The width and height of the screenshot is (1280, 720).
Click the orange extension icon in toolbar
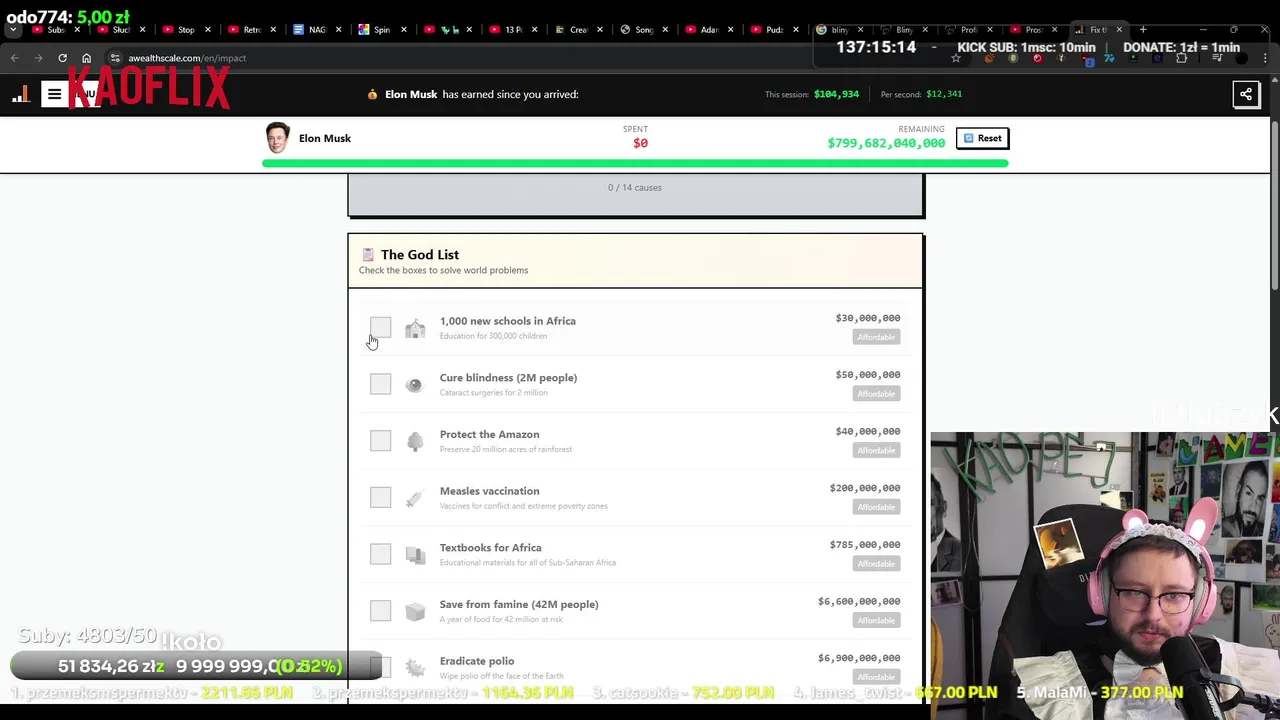click(x=988, y=58)
